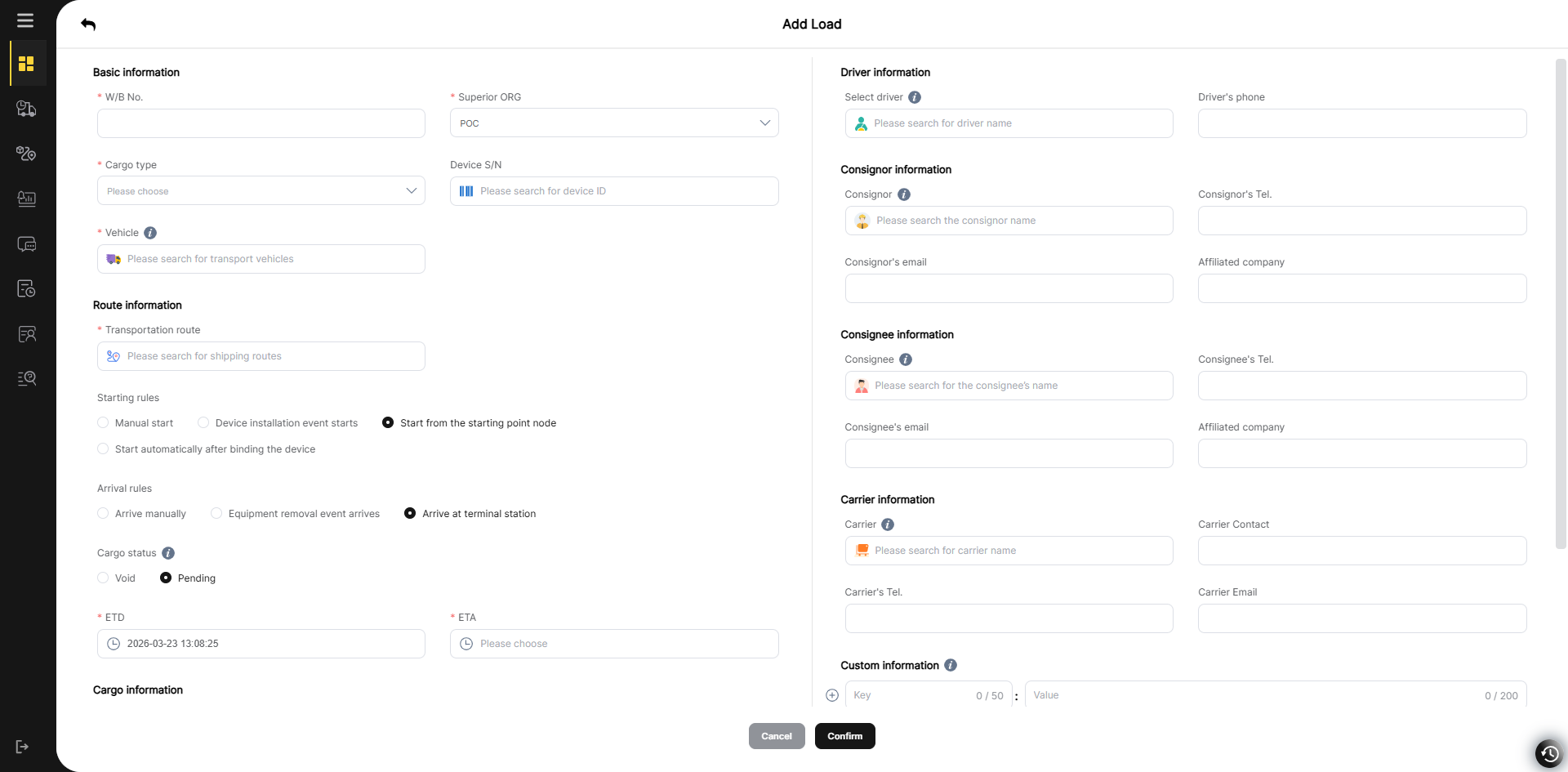This screenshot has height=772, width=1568.
Task: Click the W/B No. input field
Action: [261, 123]
